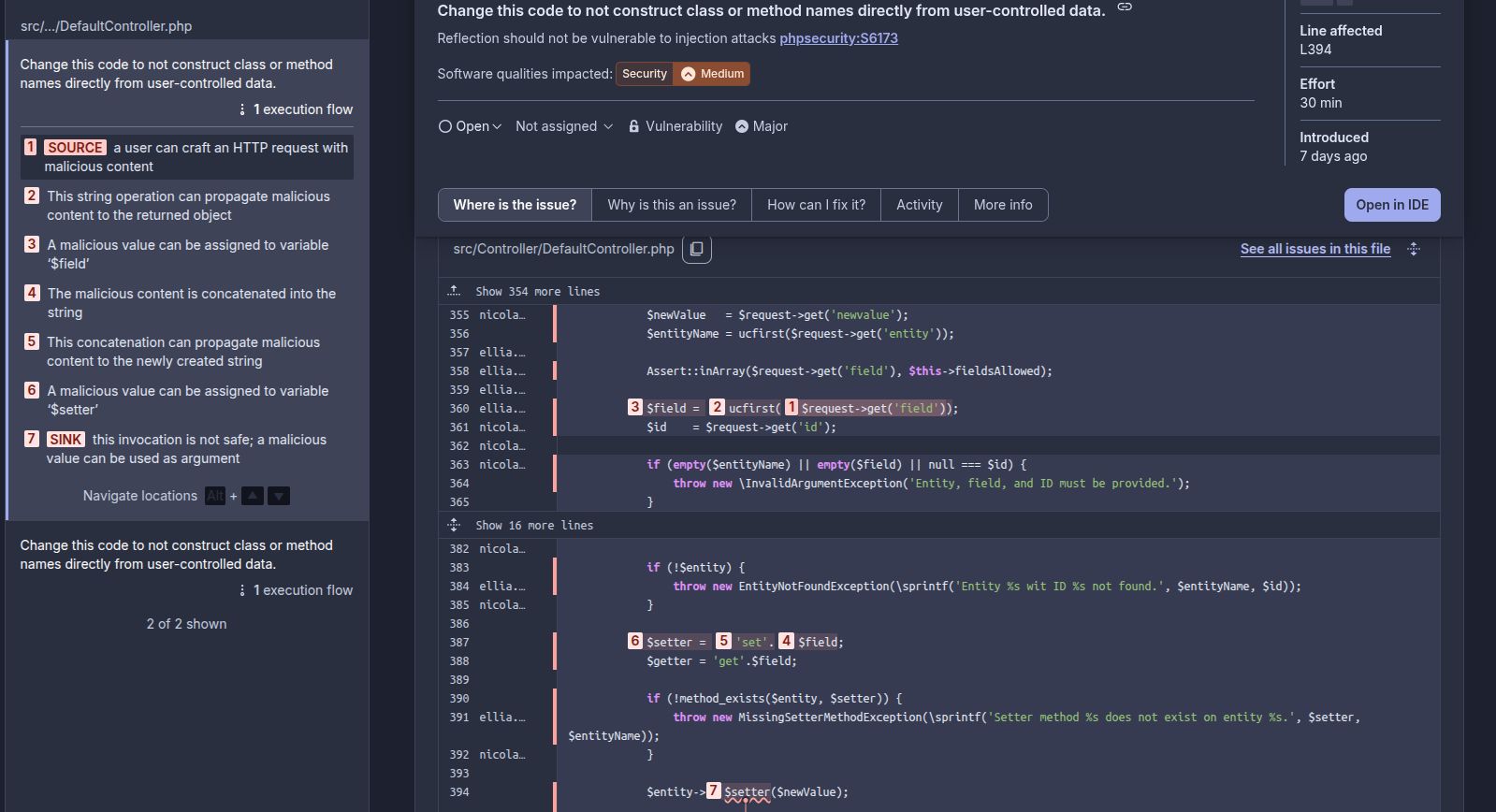
Task: Click the $id assignment on line 361
Action: point(742,428)
